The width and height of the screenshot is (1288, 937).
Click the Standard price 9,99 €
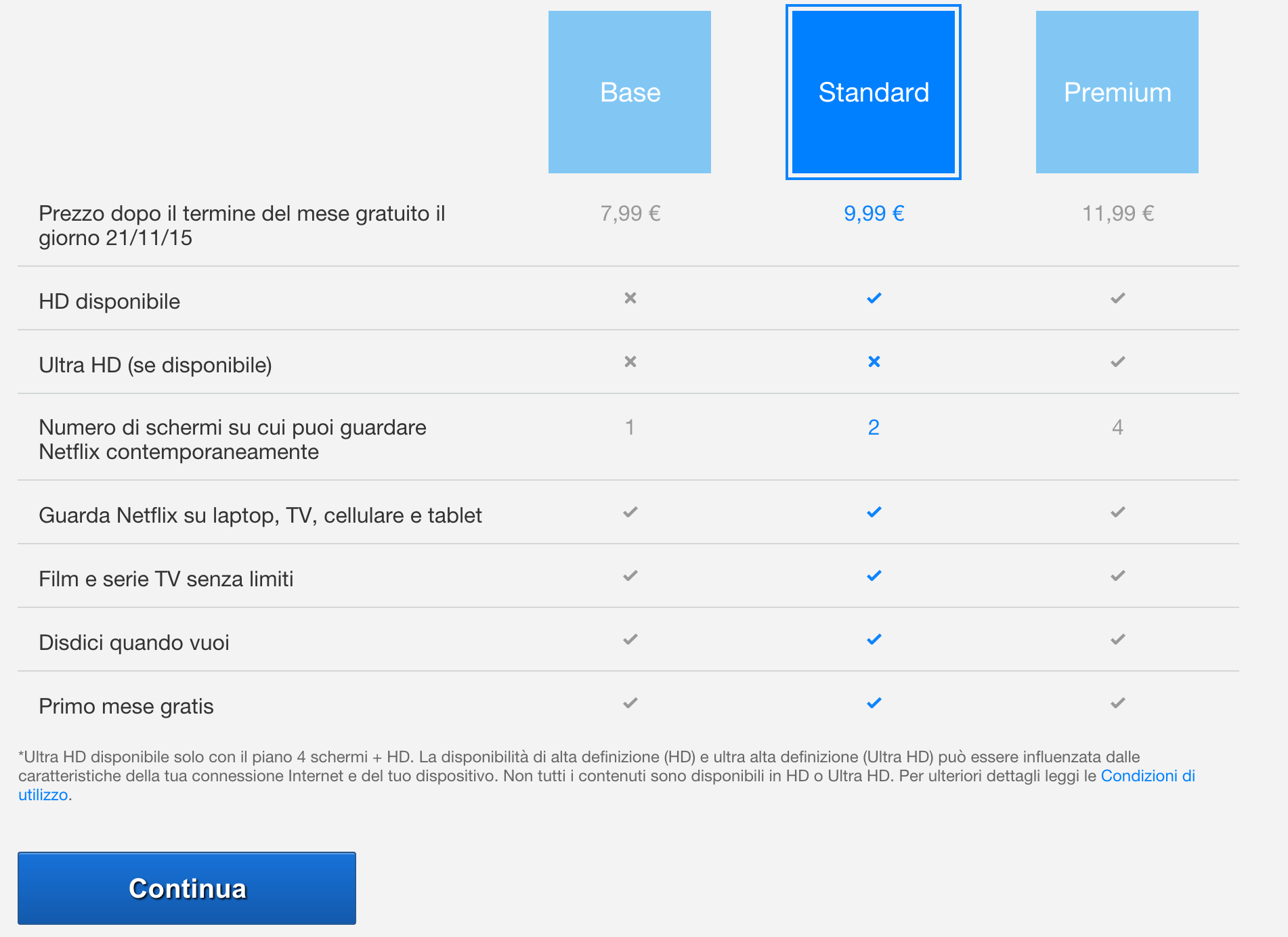874,213
